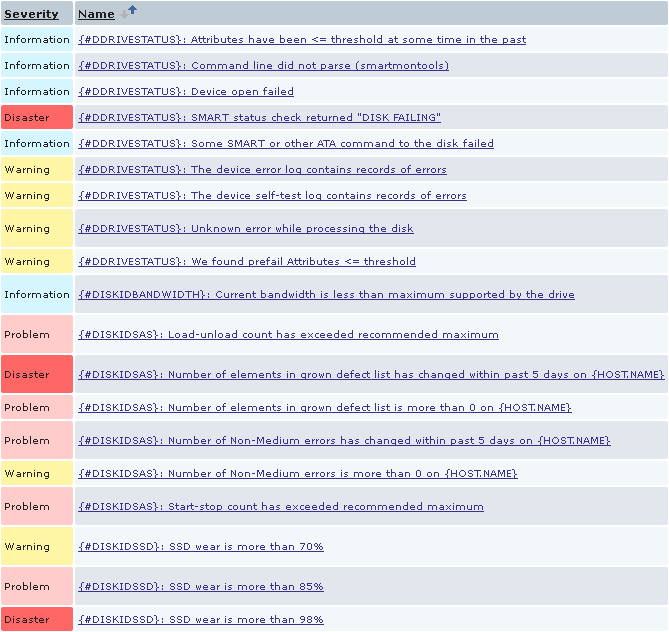The image size is (669, 632).
Task: Click Disaster severity cell of 'SSD wear is more than 98%' row
Action: (x=37, y=619)
